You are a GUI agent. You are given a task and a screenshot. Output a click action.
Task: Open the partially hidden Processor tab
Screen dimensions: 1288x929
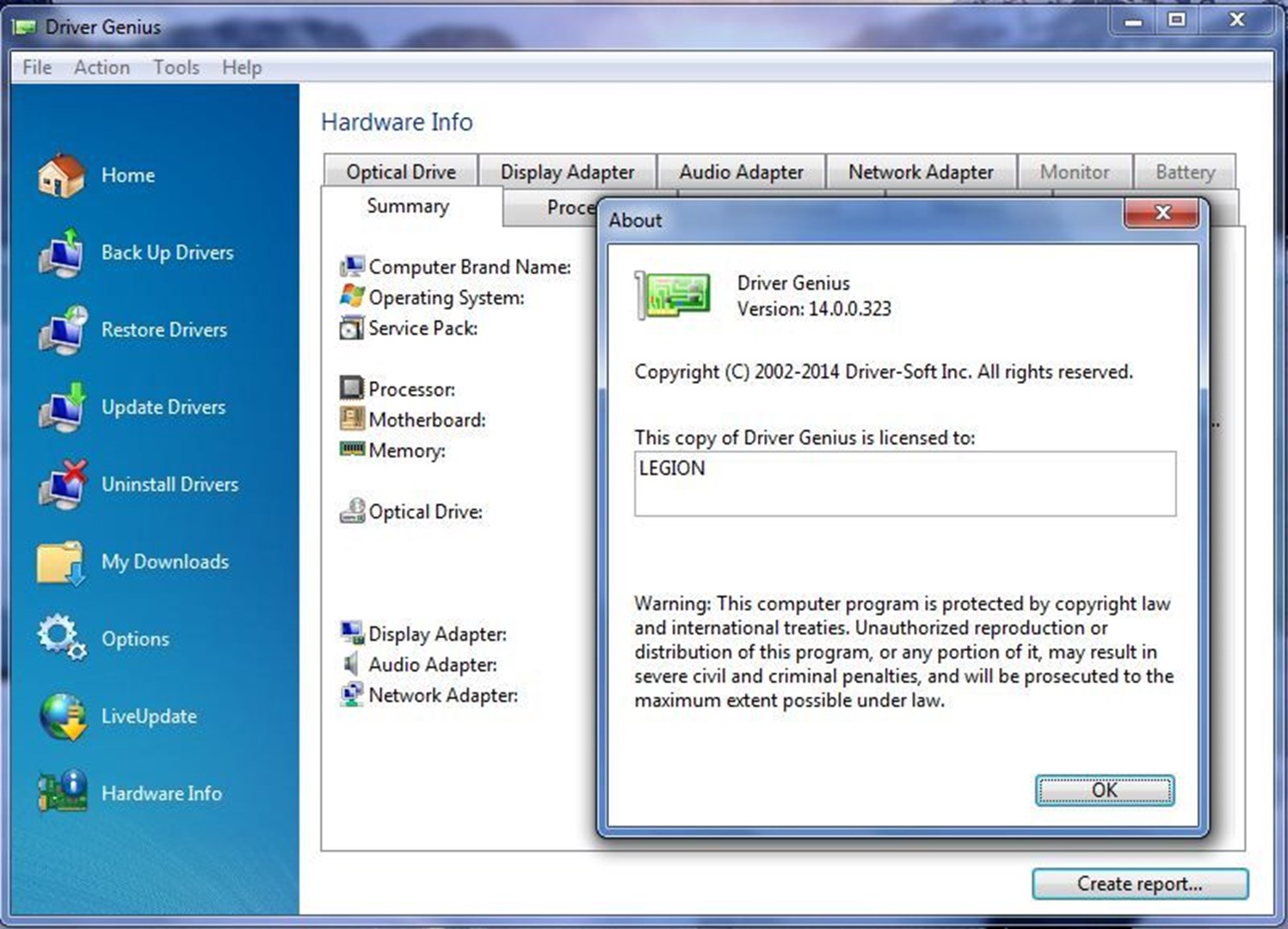551,208
